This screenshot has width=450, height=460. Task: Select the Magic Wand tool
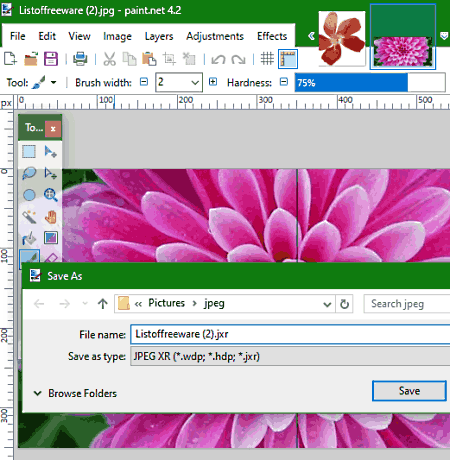pos(29,217)
